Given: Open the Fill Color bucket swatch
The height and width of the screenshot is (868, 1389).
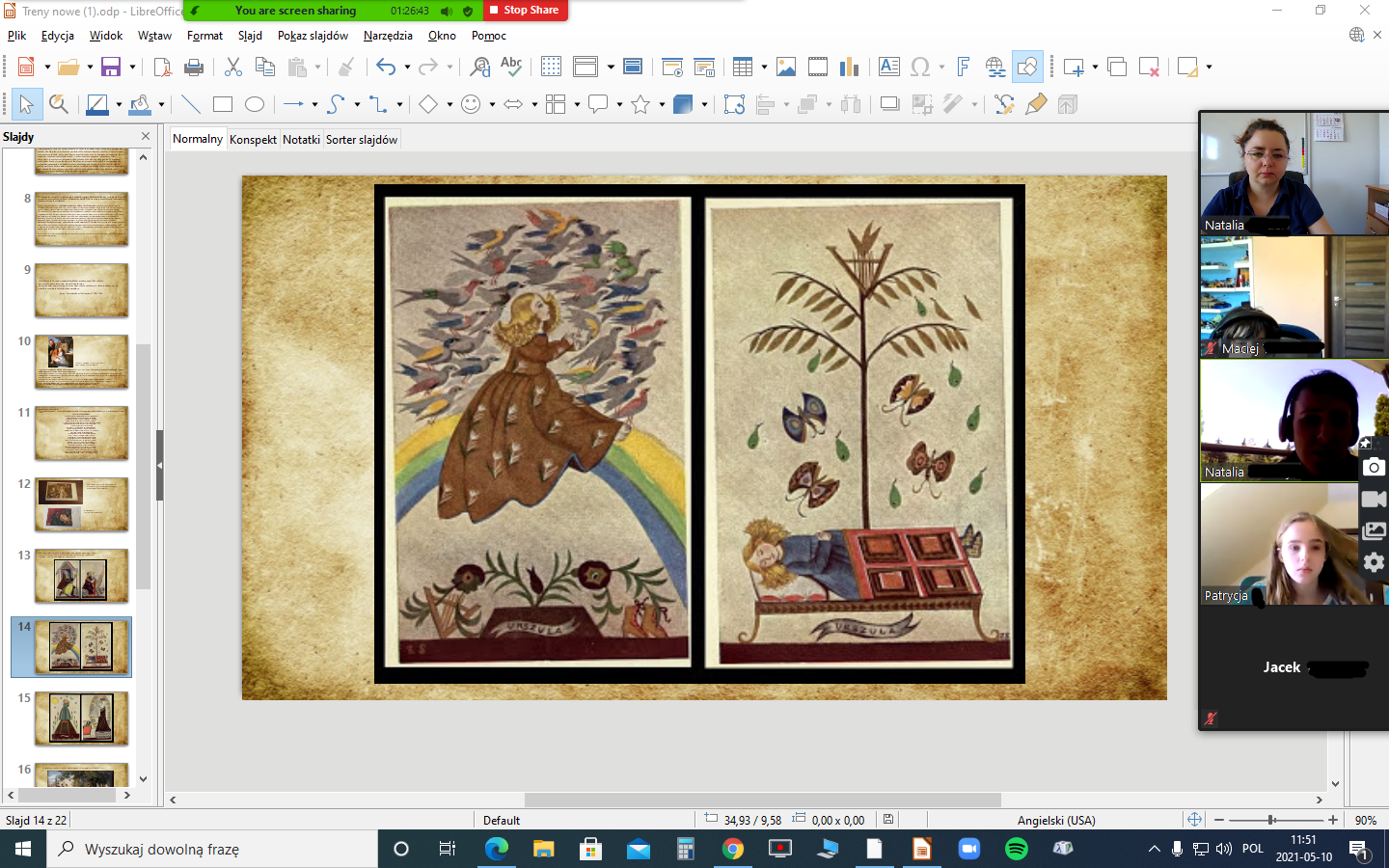Looking at the screenshot, I should tap(140, 104).
